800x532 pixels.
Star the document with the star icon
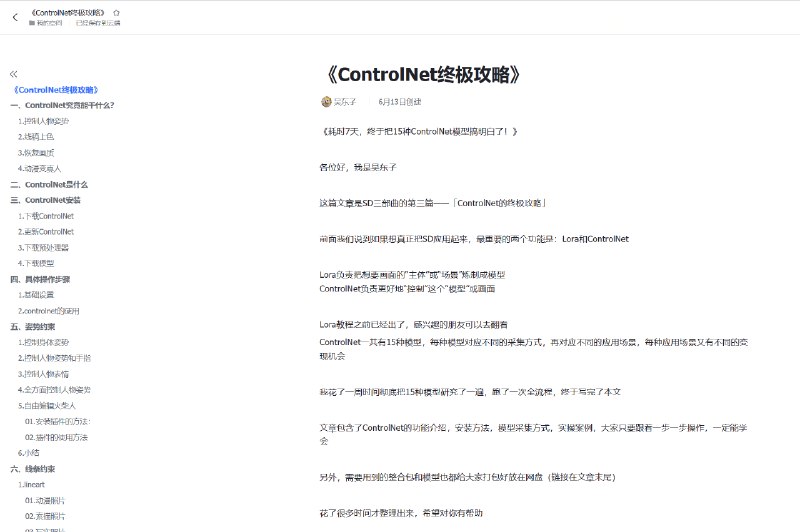116,13
